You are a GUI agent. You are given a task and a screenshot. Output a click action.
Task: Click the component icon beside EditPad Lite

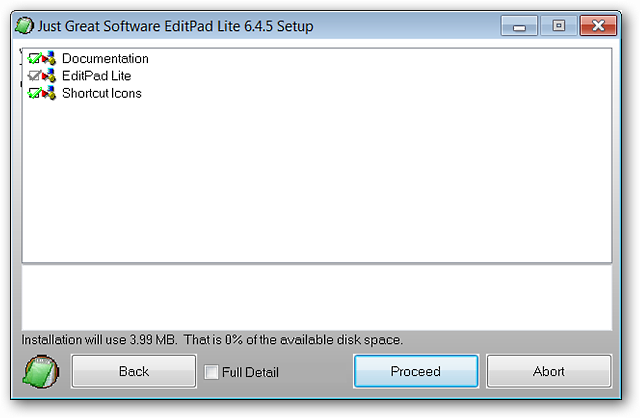[x=49, y=76]
